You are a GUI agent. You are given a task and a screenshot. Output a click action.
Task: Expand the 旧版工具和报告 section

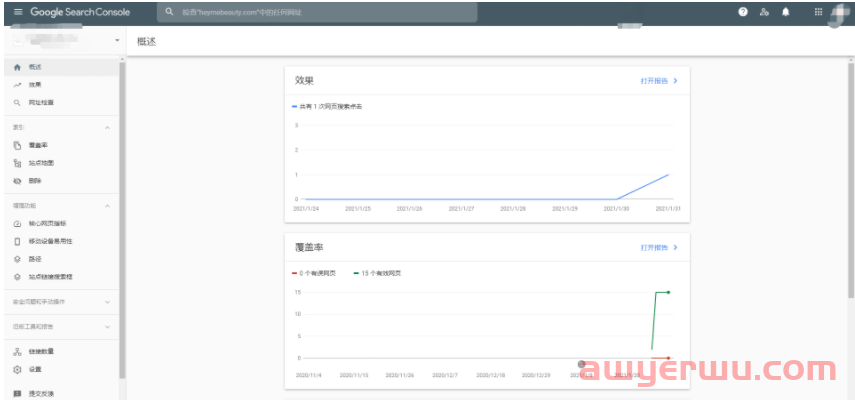pyautogui.click(x=62, y=327)
